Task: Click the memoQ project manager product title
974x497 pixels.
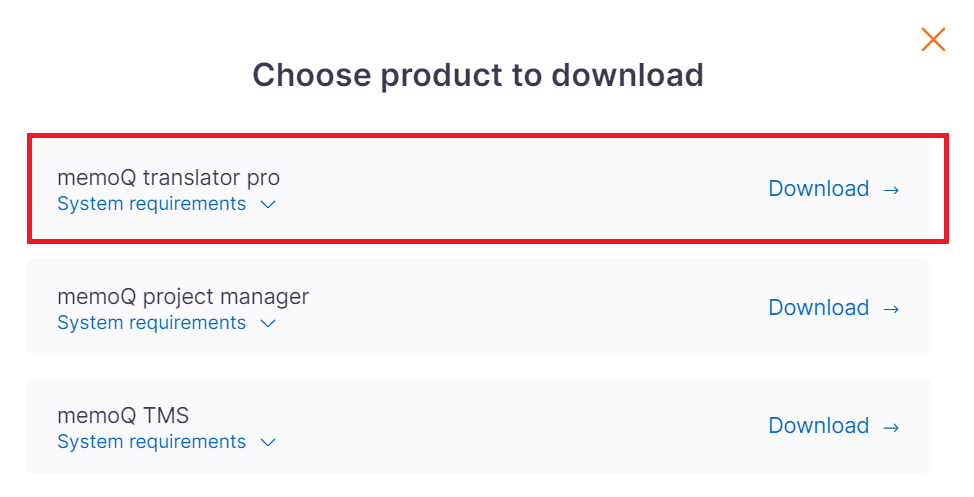Action: click(x=183, y=297)
